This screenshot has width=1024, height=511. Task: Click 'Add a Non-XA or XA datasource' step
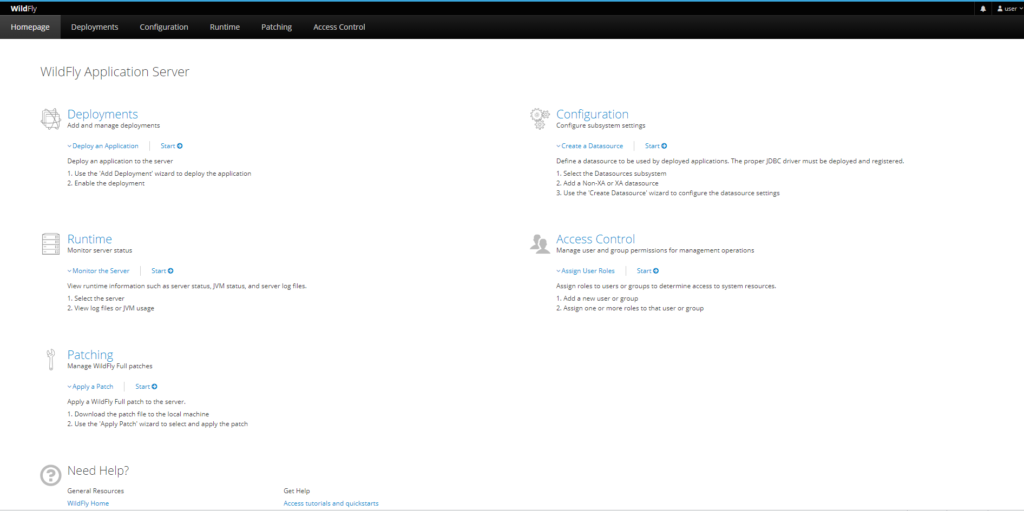pos(607,184)
